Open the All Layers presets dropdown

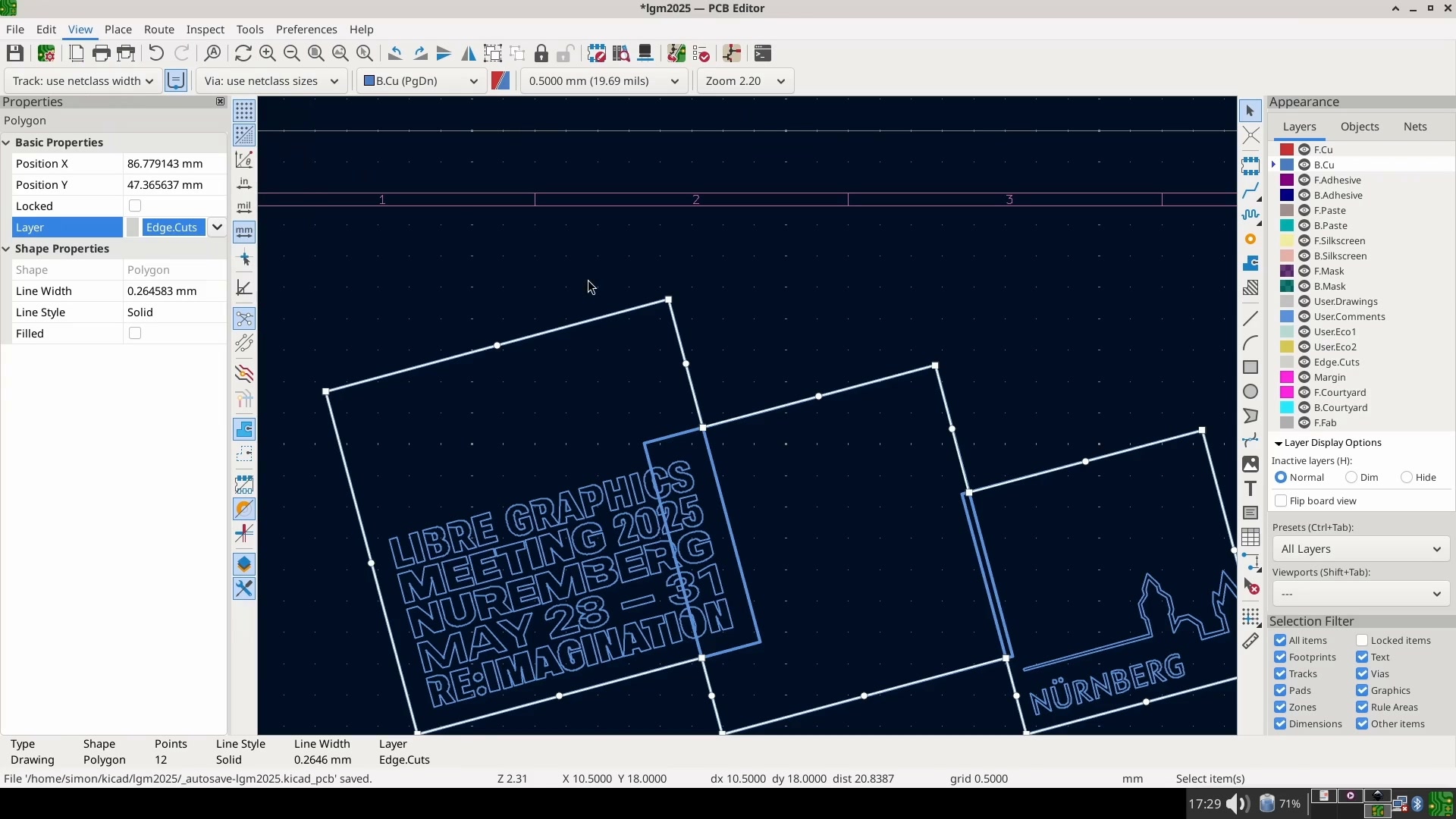(1360, 549)
